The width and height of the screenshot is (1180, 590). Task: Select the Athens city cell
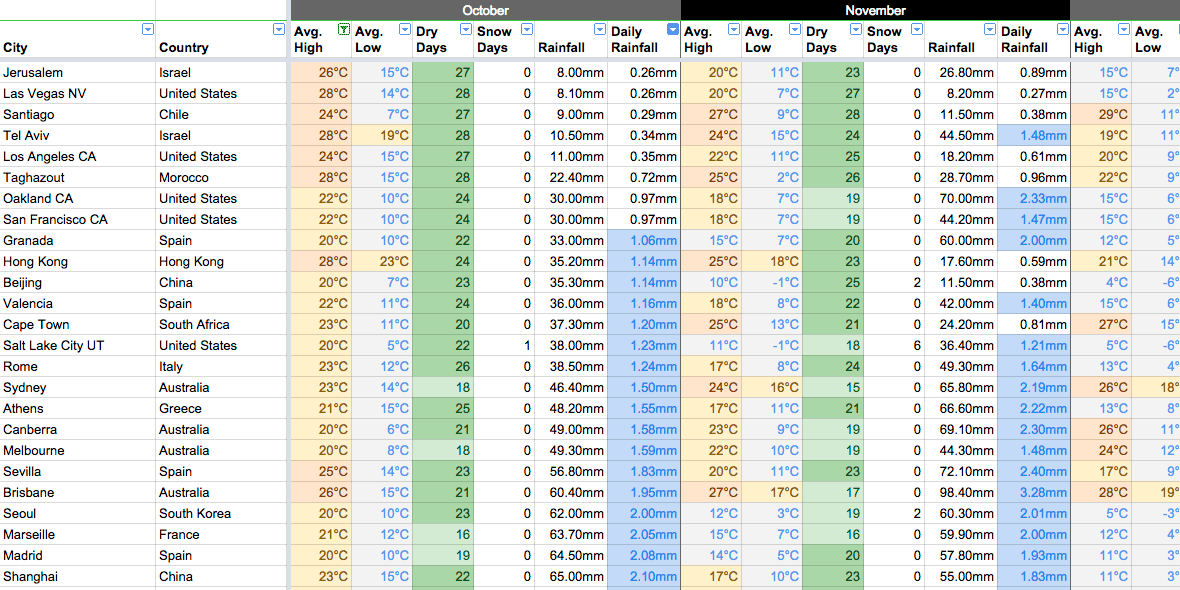point(78,409)
